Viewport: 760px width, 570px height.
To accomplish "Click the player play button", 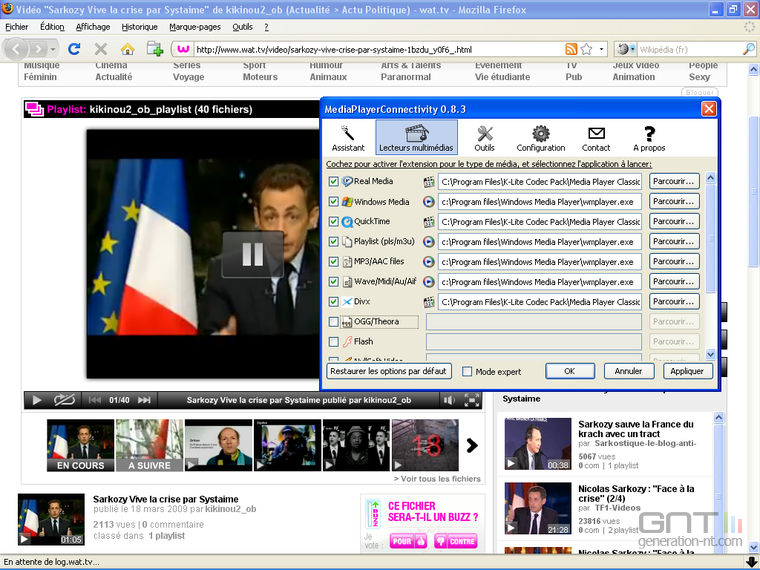I will [x=36, y=400].
